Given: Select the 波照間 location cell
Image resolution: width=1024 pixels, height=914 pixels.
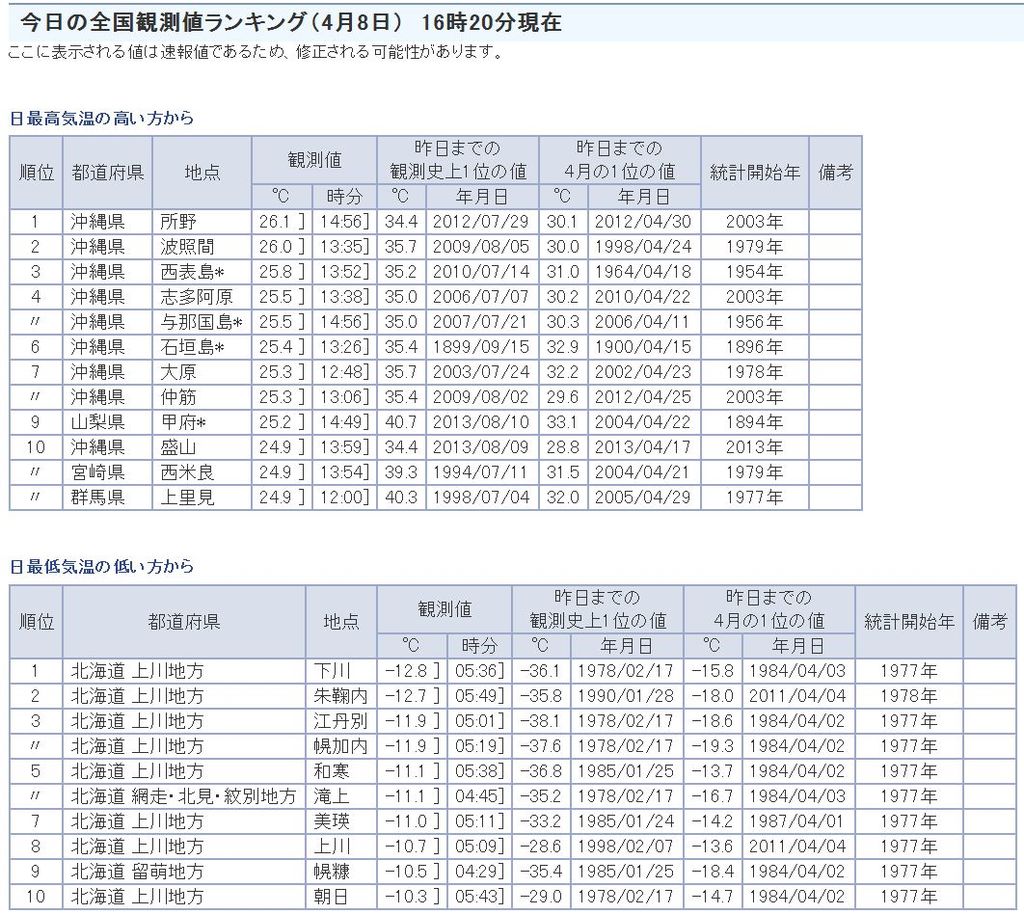Looking at the screenshot, I should [187, 247].
